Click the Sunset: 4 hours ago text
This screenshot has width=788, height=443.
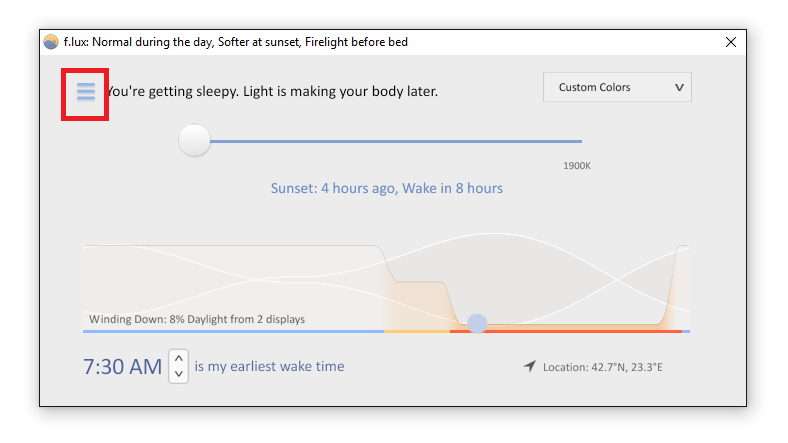point(332,188)
